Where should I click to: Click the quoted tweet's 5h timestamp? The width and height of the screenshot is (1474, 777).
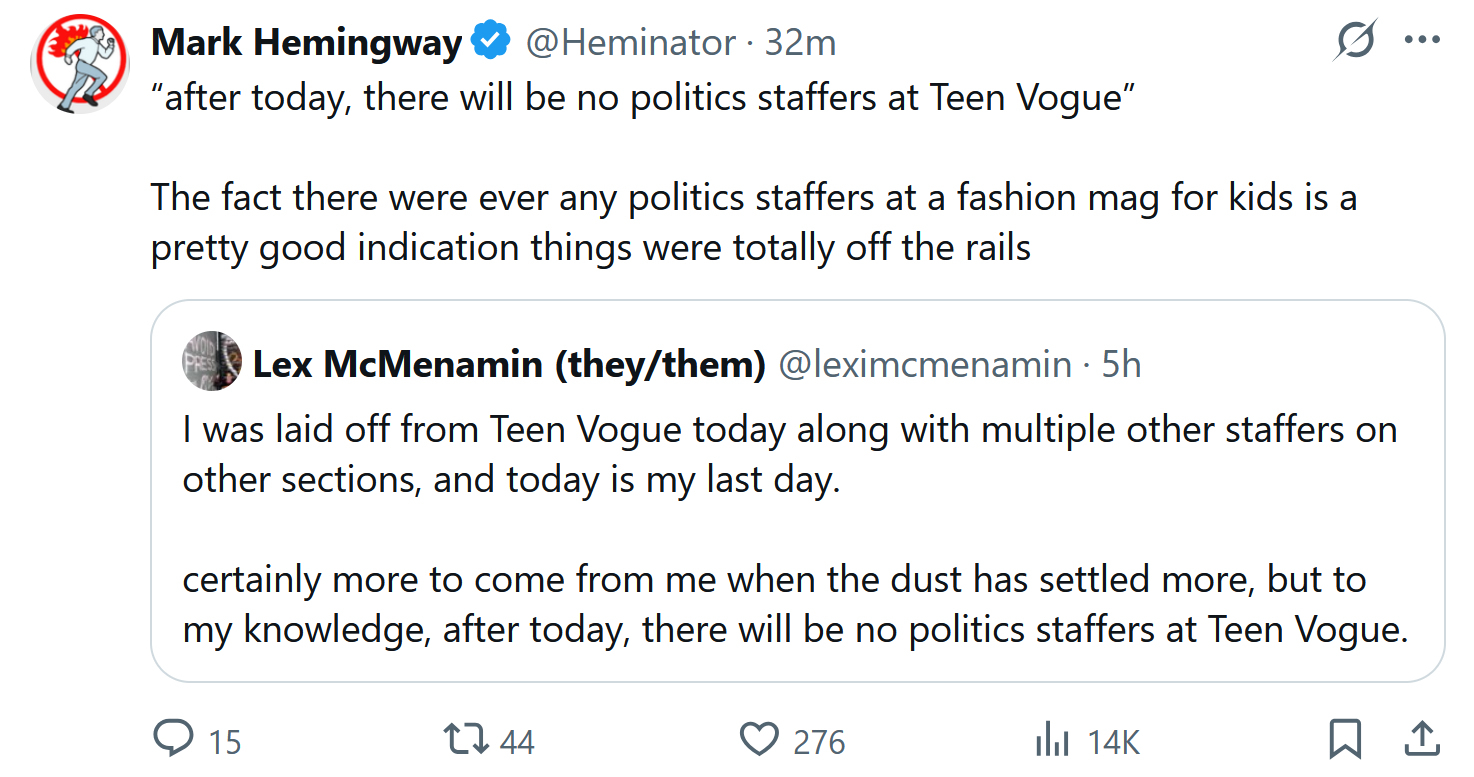[1121, 364]
